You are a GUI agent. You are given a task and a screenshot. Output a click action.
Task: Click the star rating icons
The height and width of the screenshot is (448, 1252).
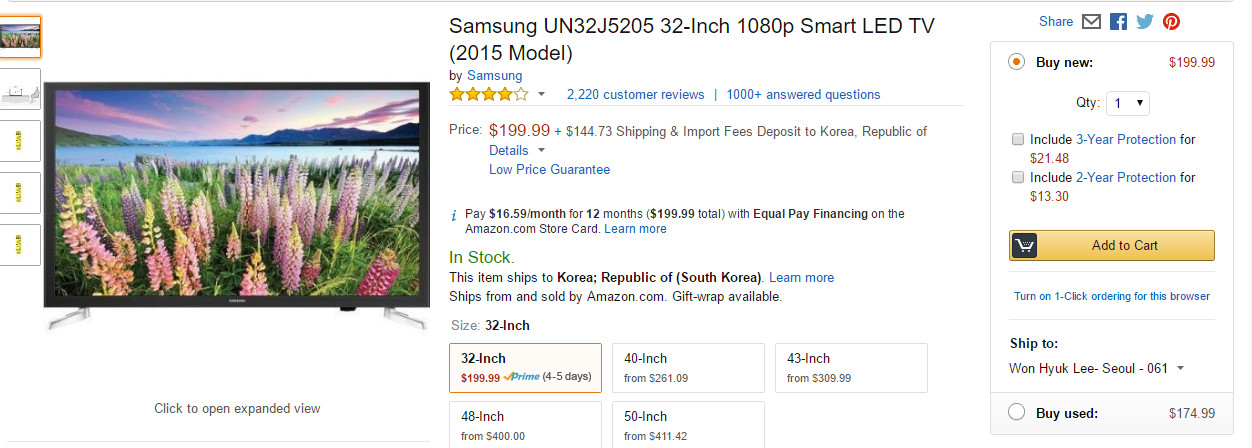coord(489,95)
